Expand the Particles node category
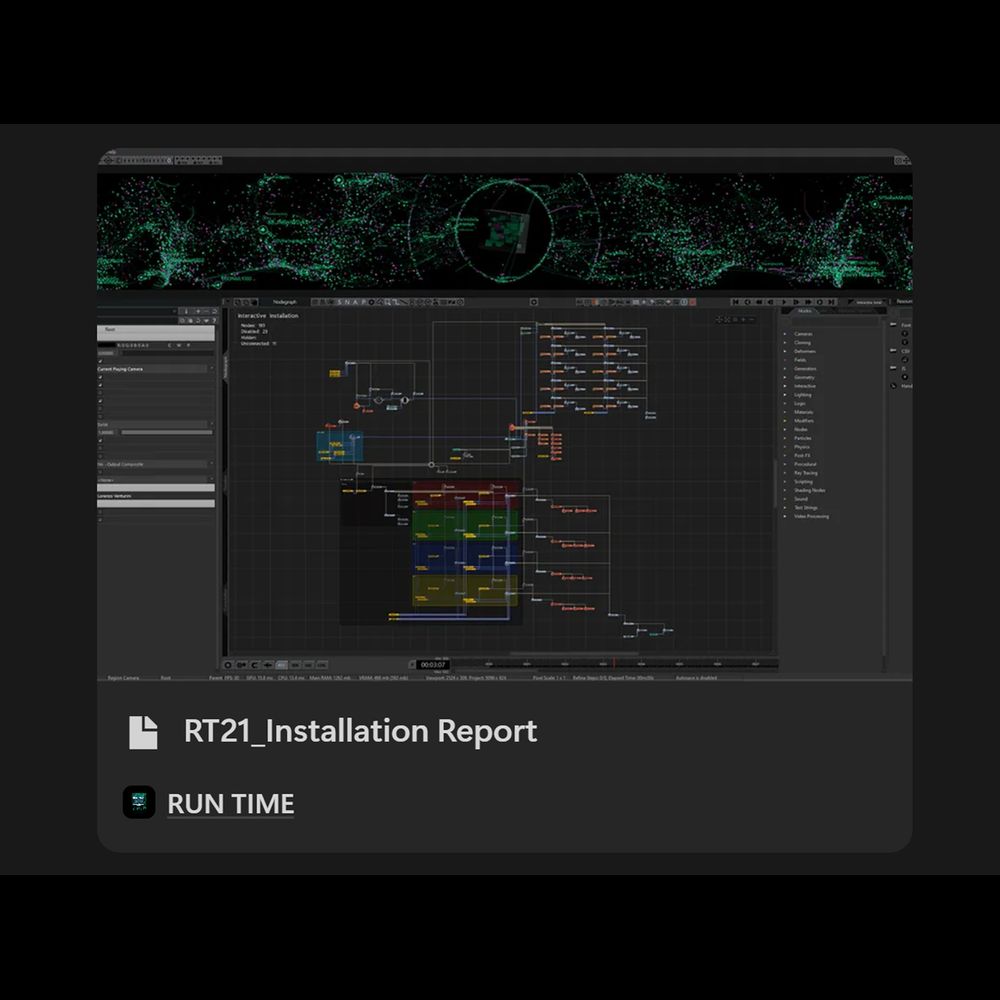Viewport: 1000px width, 1000px height. coord(786,438)
